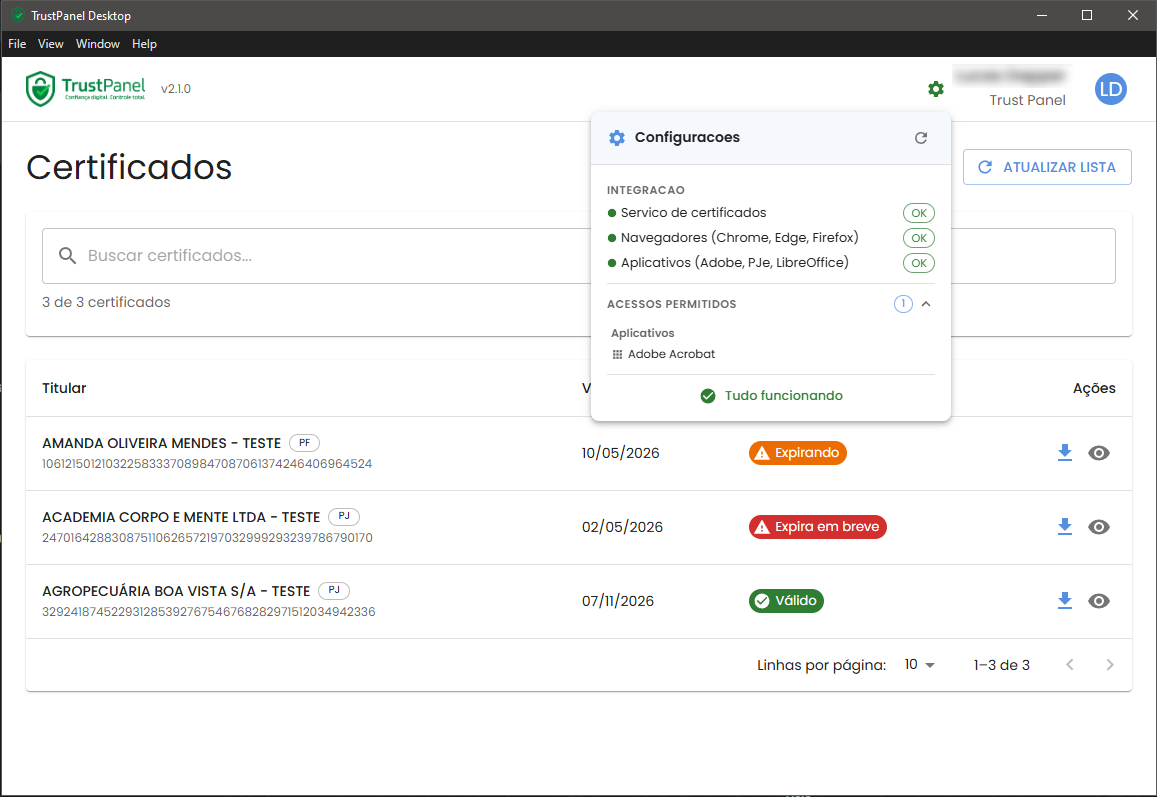
Task: Click Navegadores (Chrome, Edge, Firefox) row
Action: click(770, 238)
